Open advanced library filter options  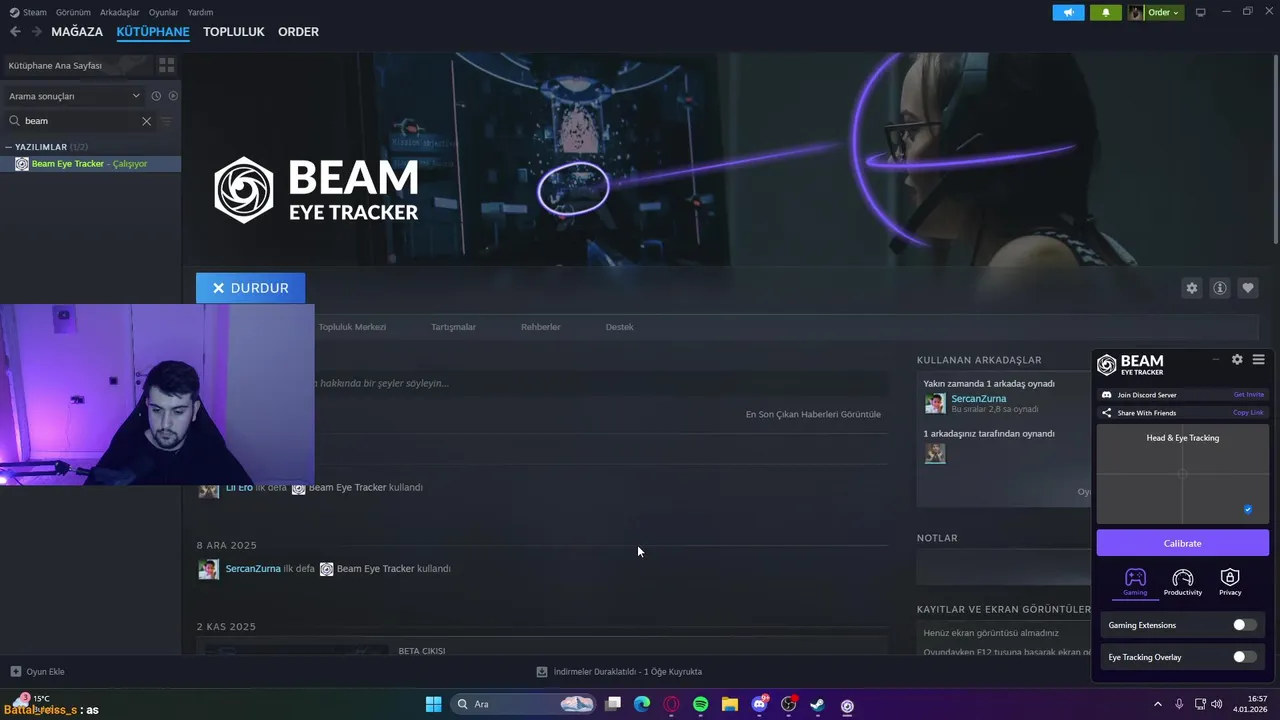167,121
